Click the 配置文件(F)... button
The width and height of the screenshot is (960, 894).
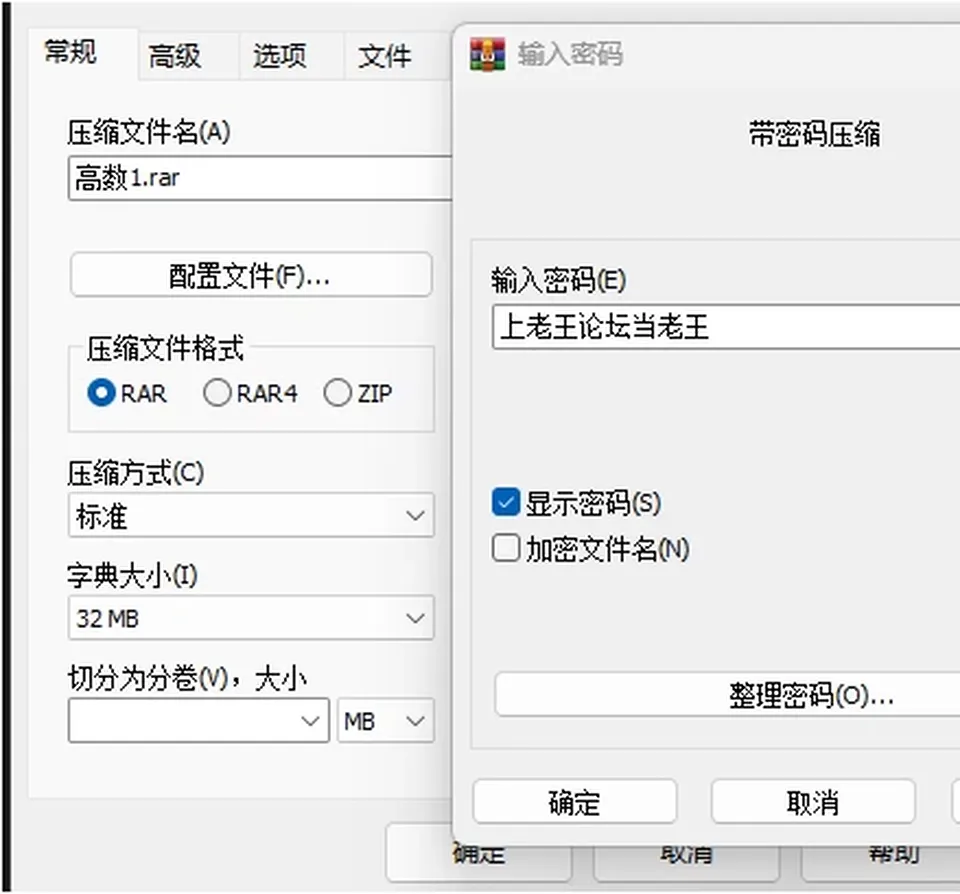[x=251, y=276]
